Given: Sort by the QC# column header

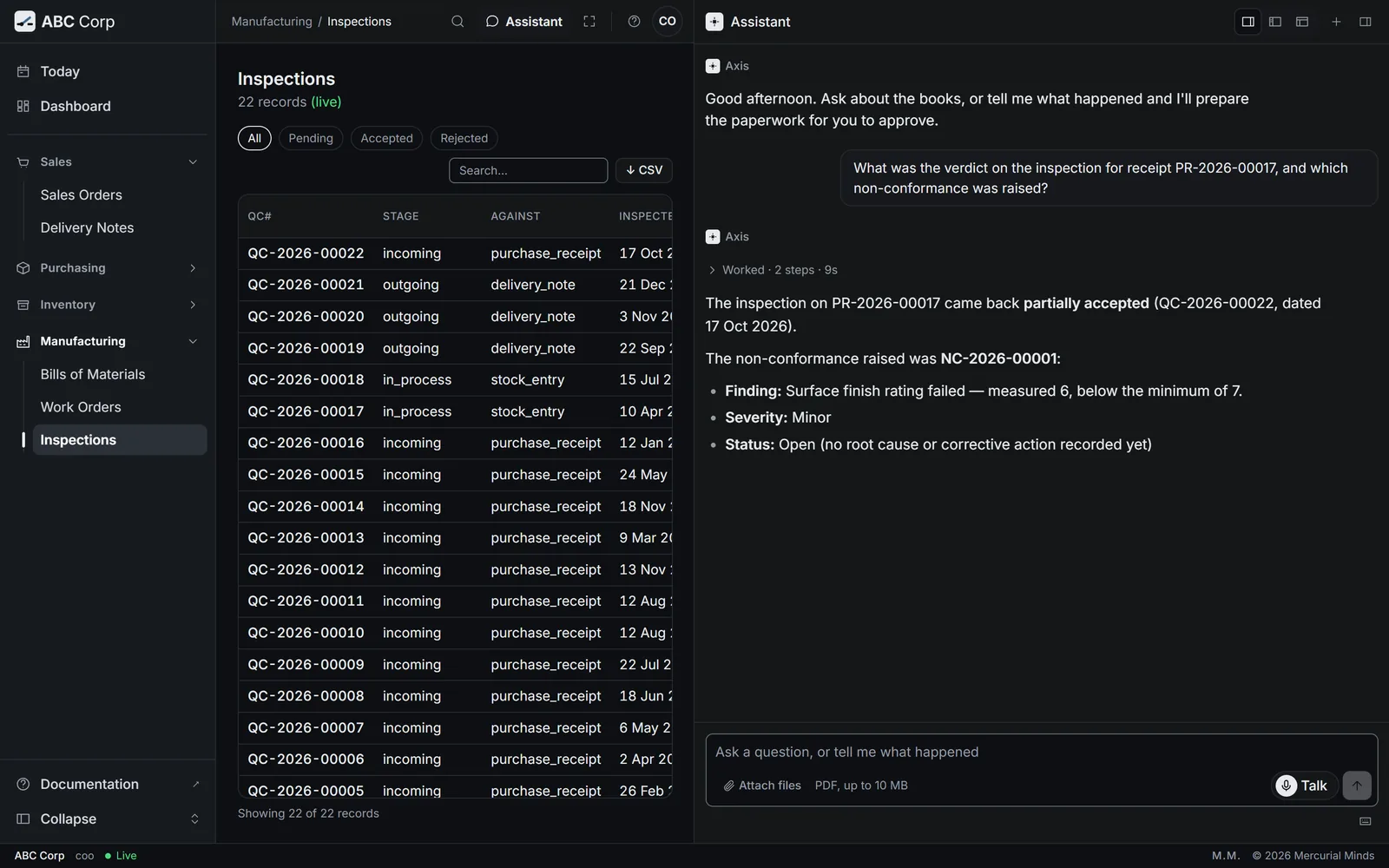Looking at the screenshot, I should click(x=260, y=216).
